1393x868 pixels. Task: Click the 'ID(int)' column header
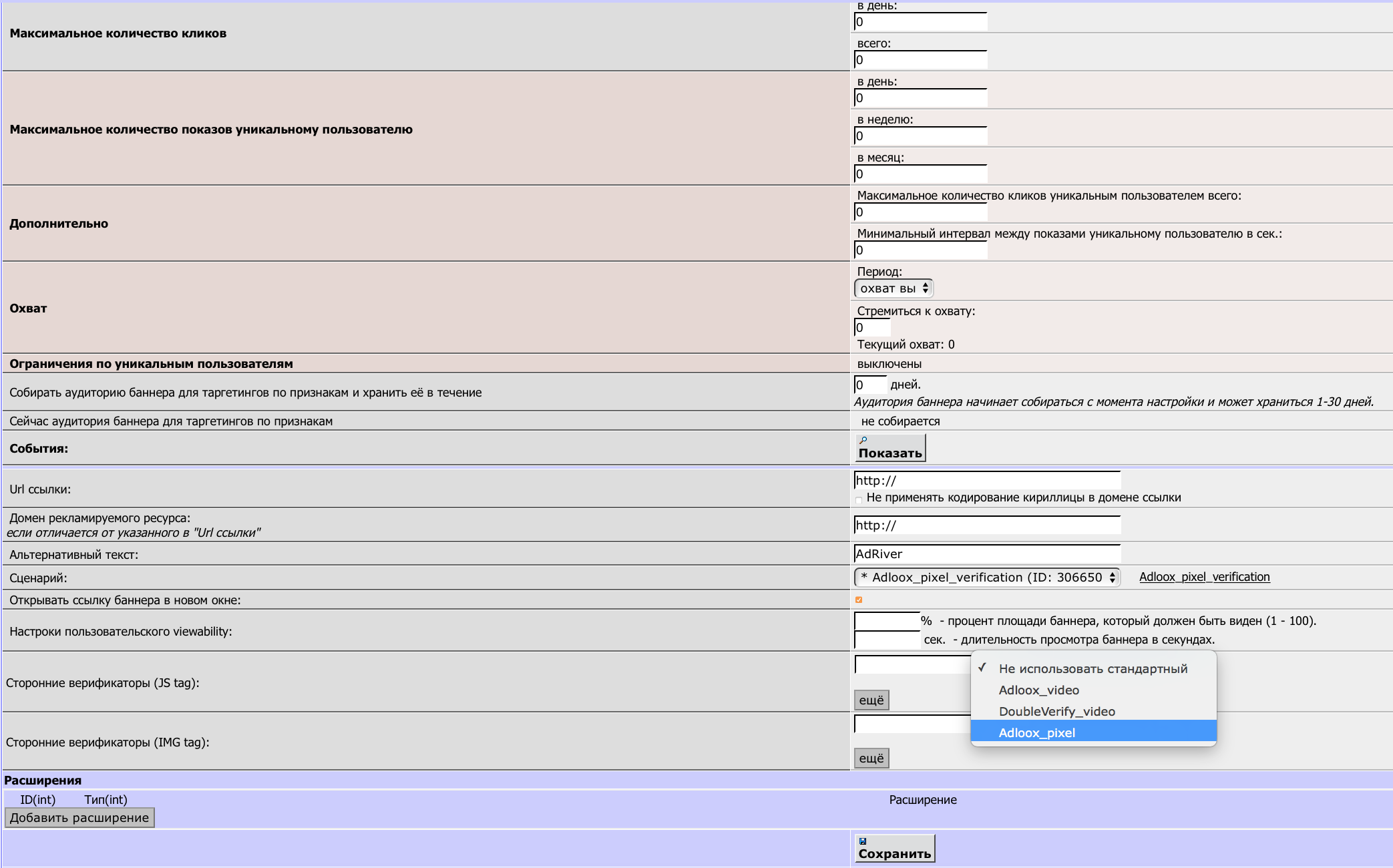pos(37,800)
